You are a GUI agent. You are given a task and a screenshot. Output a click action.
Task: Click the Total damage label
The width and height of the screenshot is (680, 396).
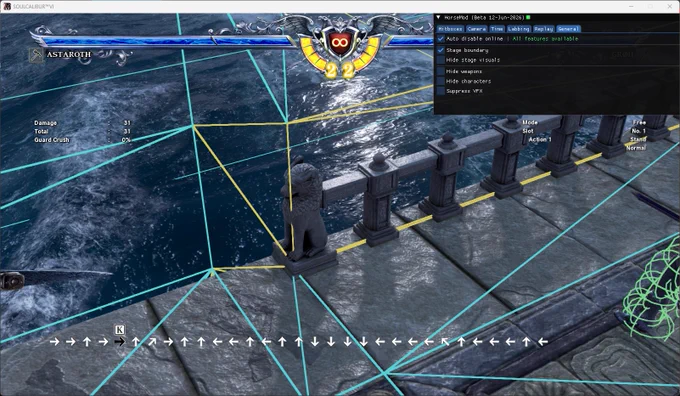point(41,131)
